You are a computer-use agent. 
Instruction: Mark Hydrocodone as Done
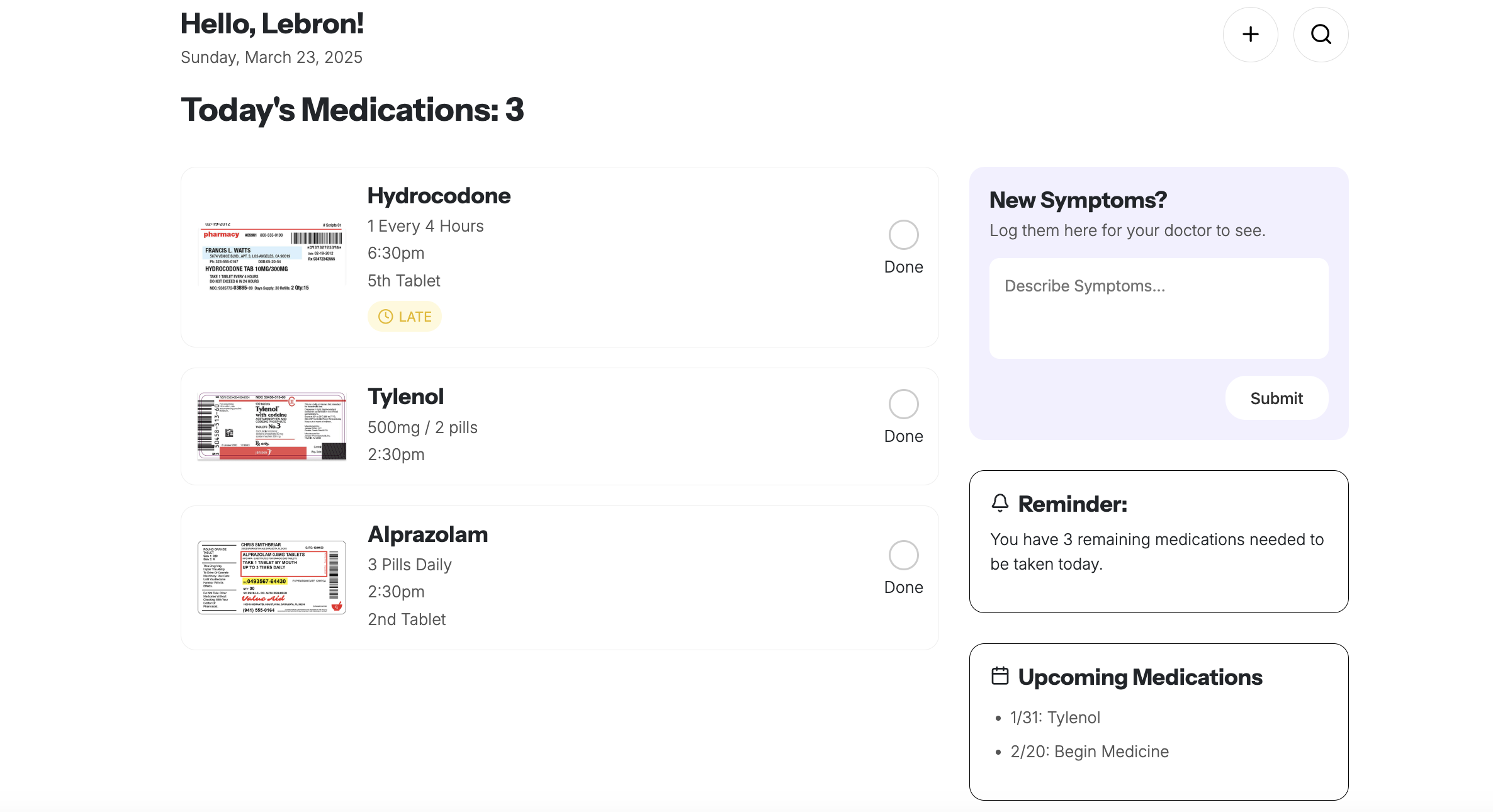[903, 234]
